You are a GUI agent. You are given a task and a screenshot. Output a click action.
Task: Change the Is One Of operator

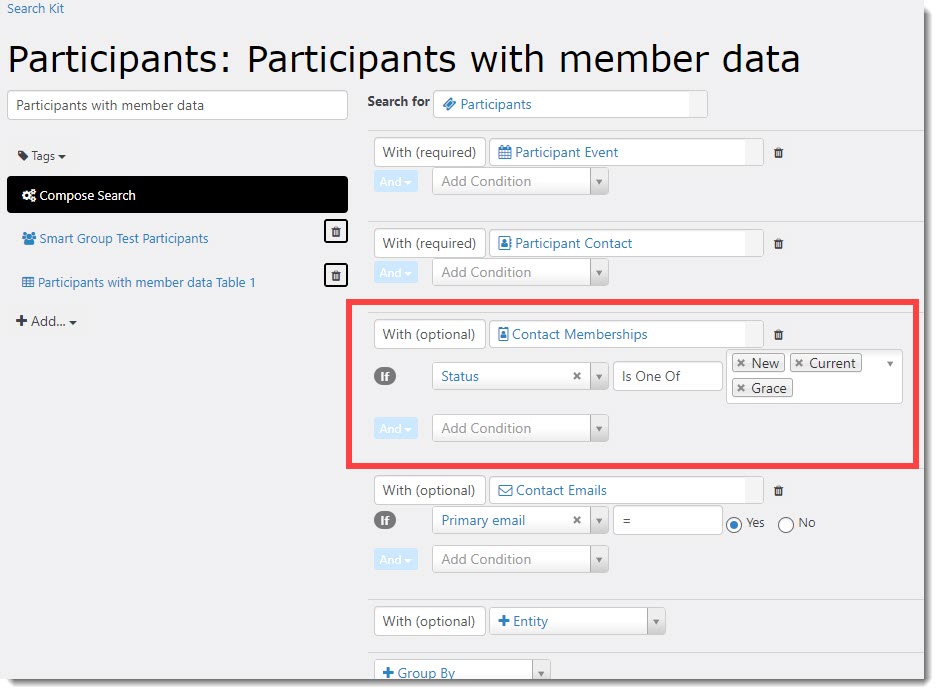[668, 377]
